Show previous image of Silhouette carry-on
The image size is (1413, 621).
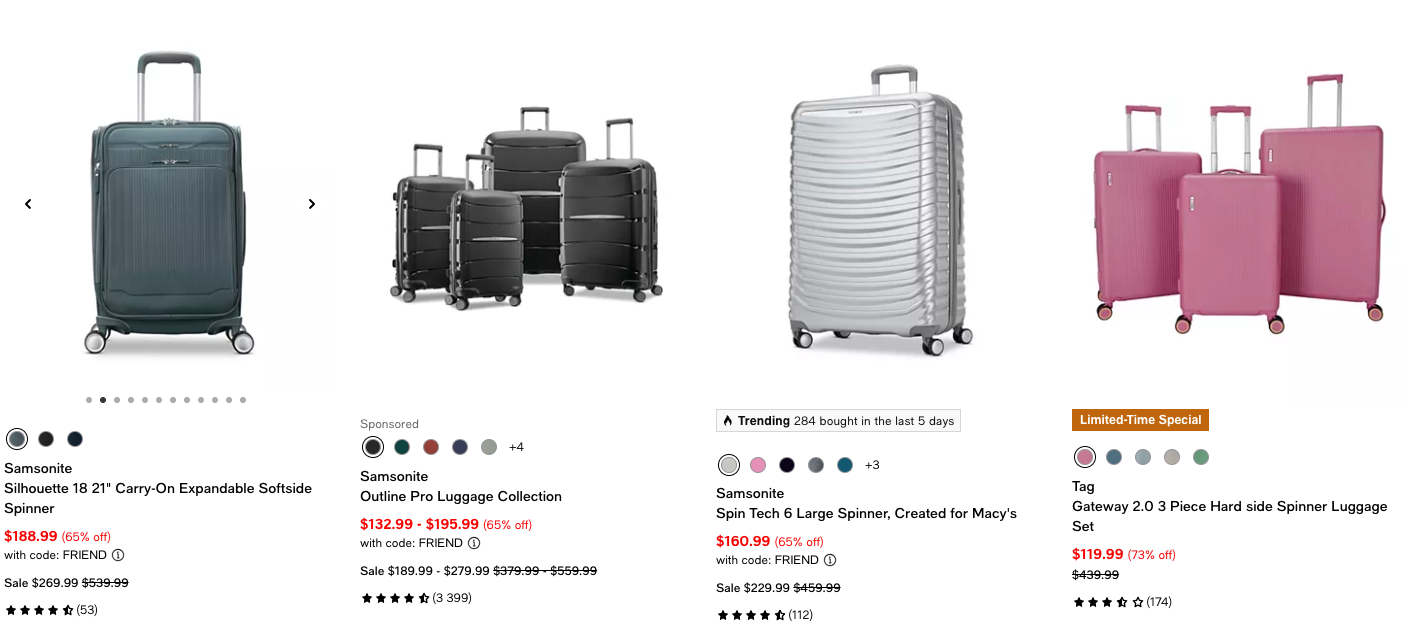pos(28,204)
